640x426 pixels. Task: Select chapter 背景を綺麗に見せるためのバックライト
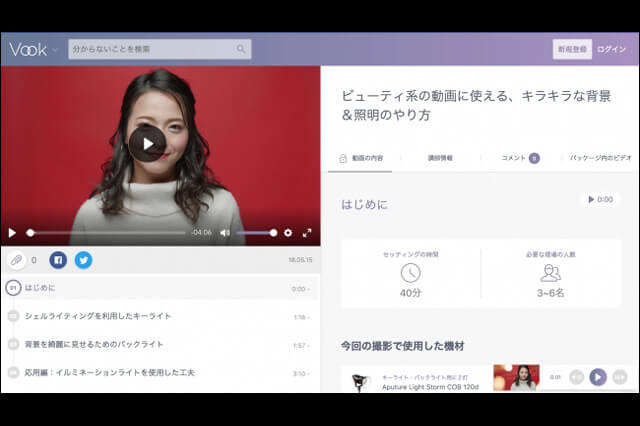160,344
